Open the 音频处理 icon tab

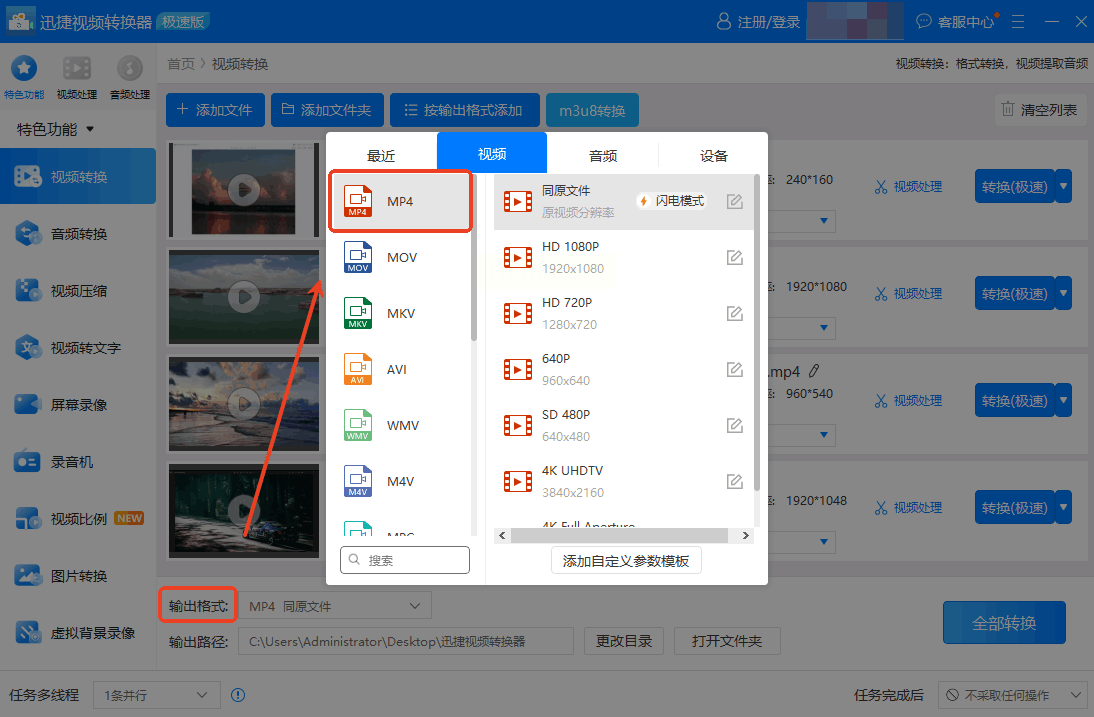click(130, 77)
